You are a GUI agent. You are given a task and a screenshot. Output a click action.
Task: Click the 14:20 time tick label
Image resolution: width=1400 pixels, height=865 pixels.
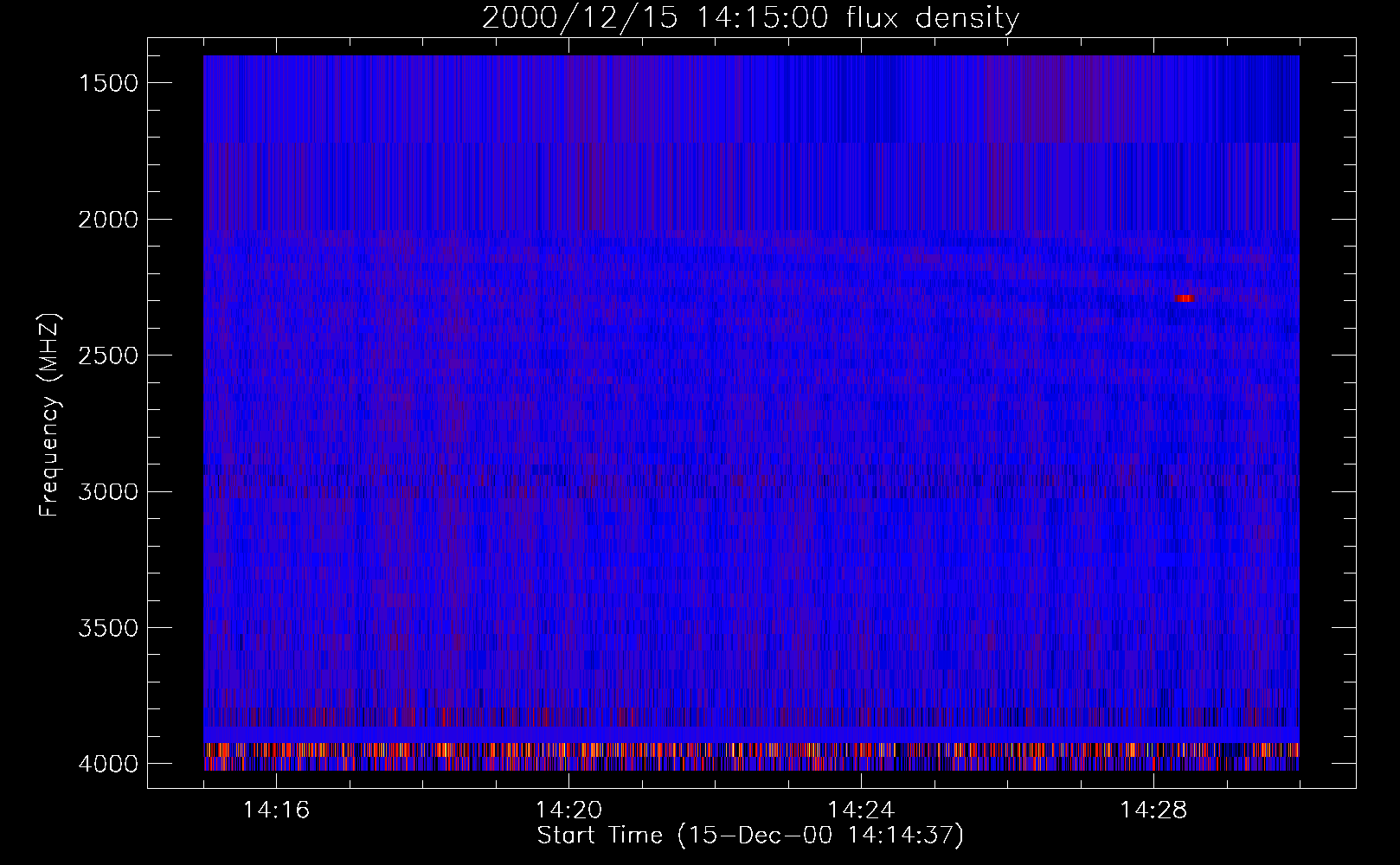click(x=568, y=811)
